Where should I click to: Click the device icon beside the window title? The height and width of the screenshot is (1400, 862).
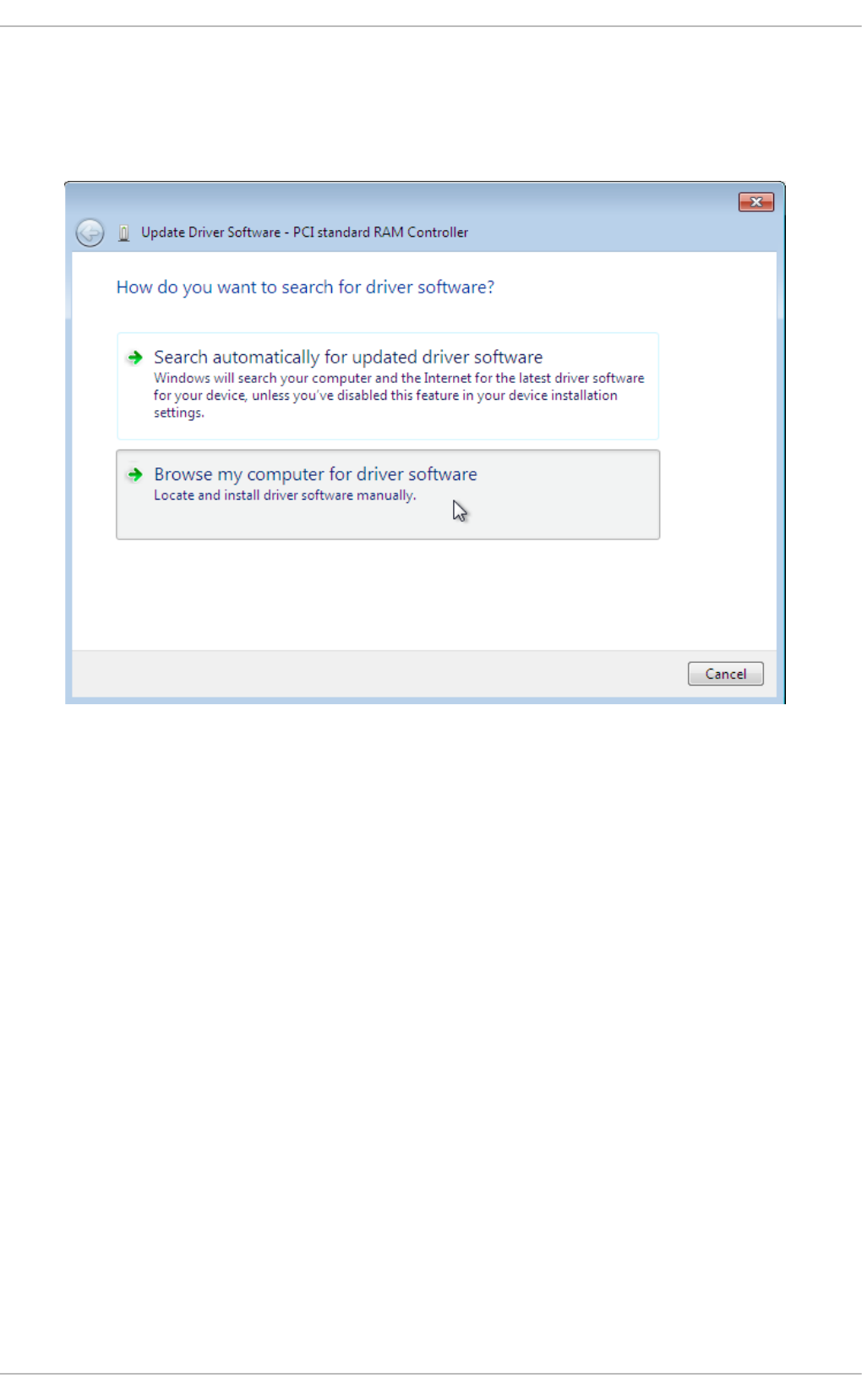coord(123,232)
